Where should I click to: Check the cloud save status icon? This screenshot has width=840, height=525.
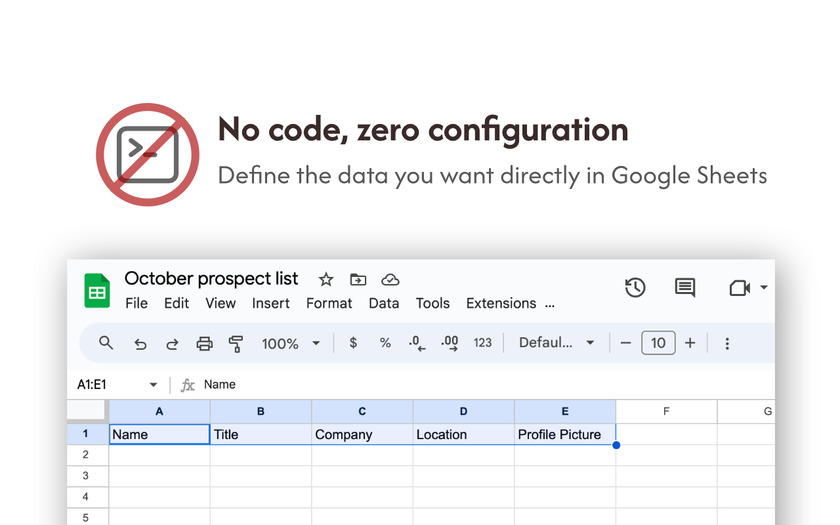click(391, 279)
